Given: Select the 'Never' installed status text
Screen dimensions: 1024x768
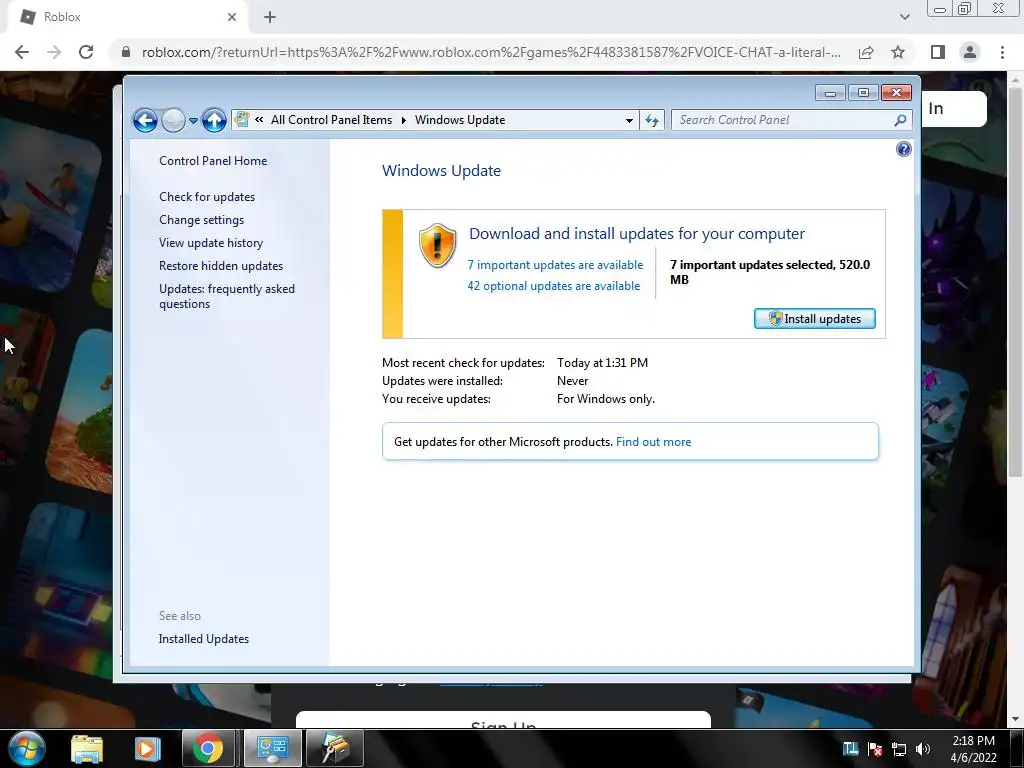Looking at the screenshot, I should 573,381.
